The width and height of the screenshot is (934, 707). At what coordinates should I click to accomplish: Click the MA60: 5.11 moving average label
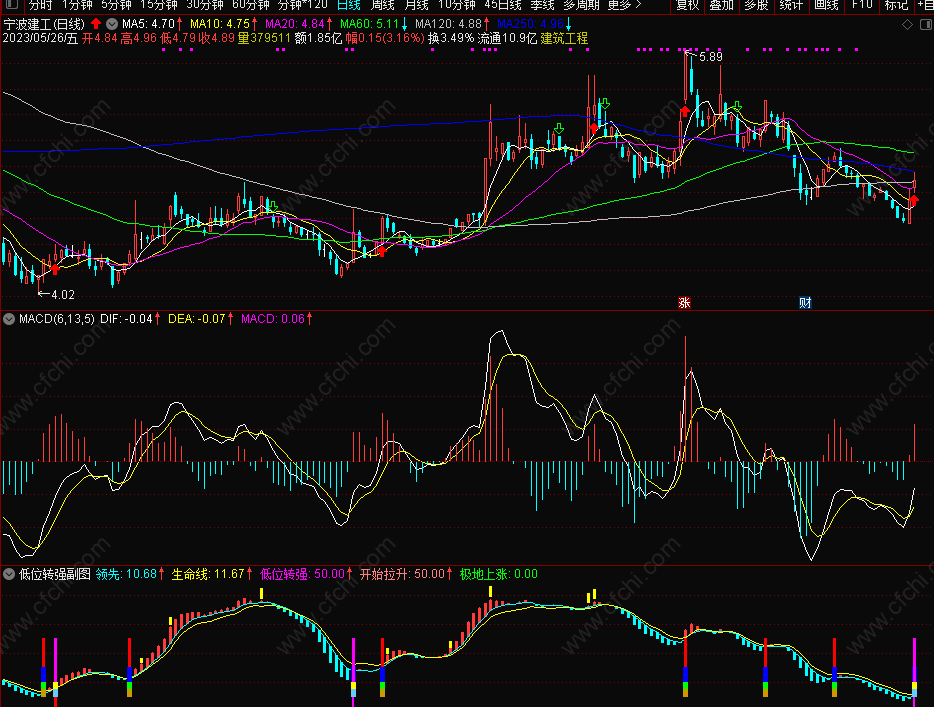click(x=370, y=24)
